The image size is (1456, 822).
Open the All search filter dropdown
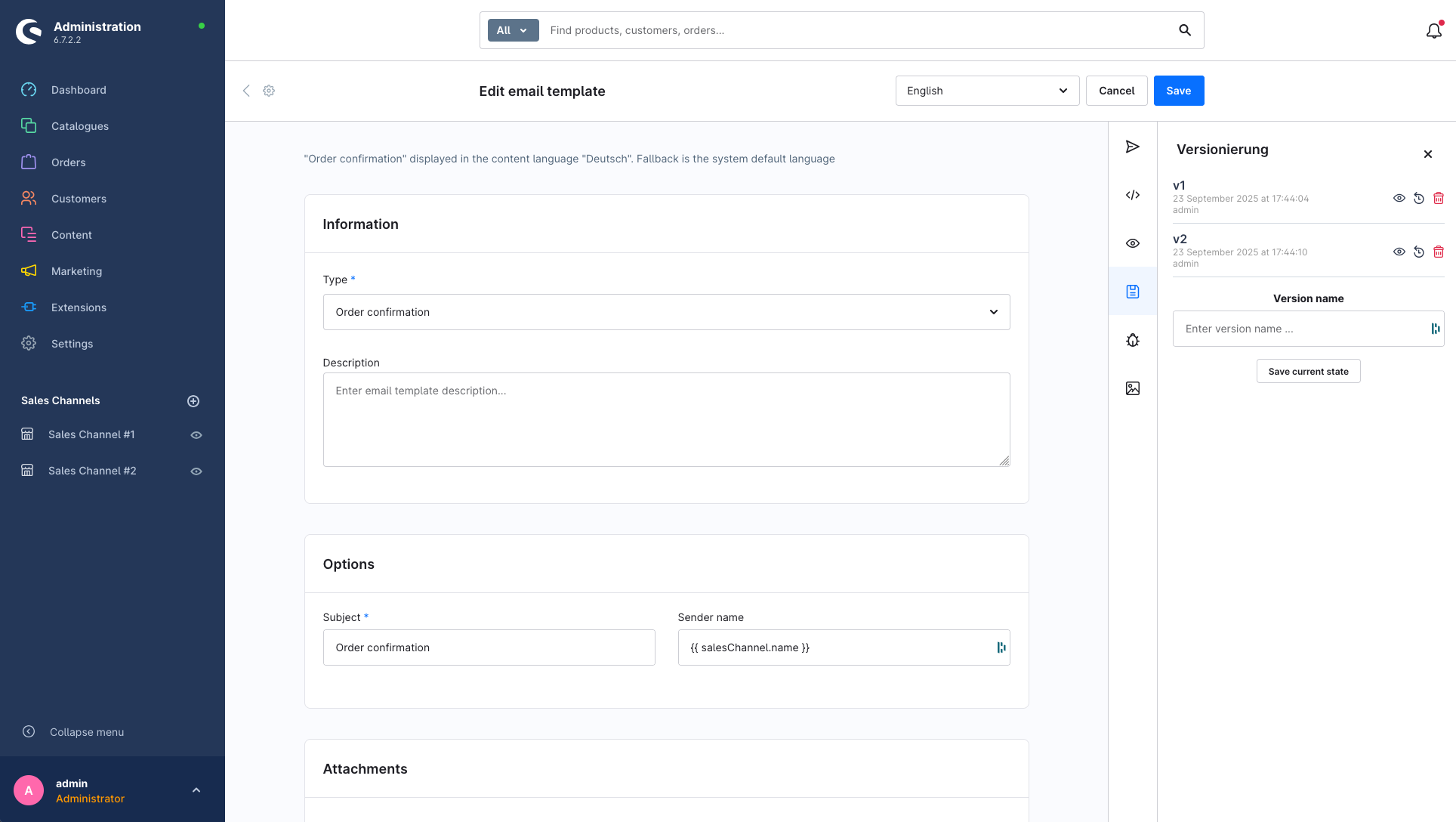(x=513, y=30)
